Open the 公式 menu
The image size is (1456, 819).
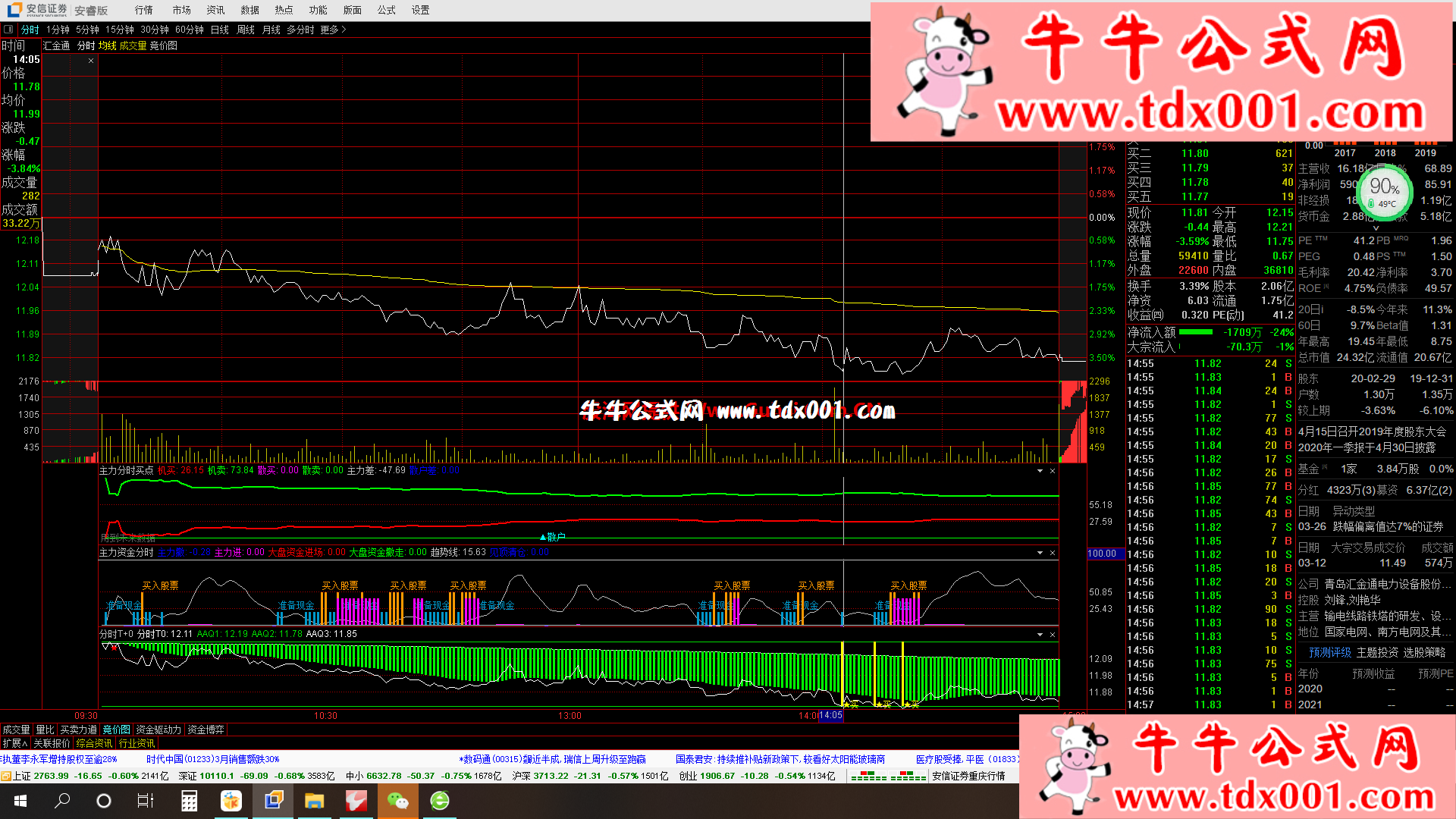point(386,10)
